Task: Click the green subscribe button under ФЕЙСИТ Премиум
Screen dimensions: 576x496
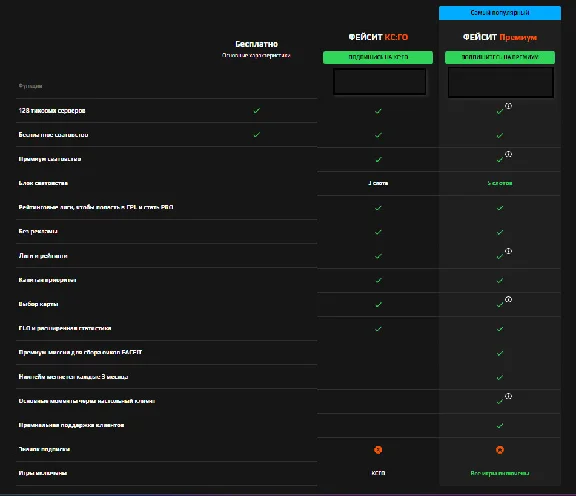Action: point(500,57)
